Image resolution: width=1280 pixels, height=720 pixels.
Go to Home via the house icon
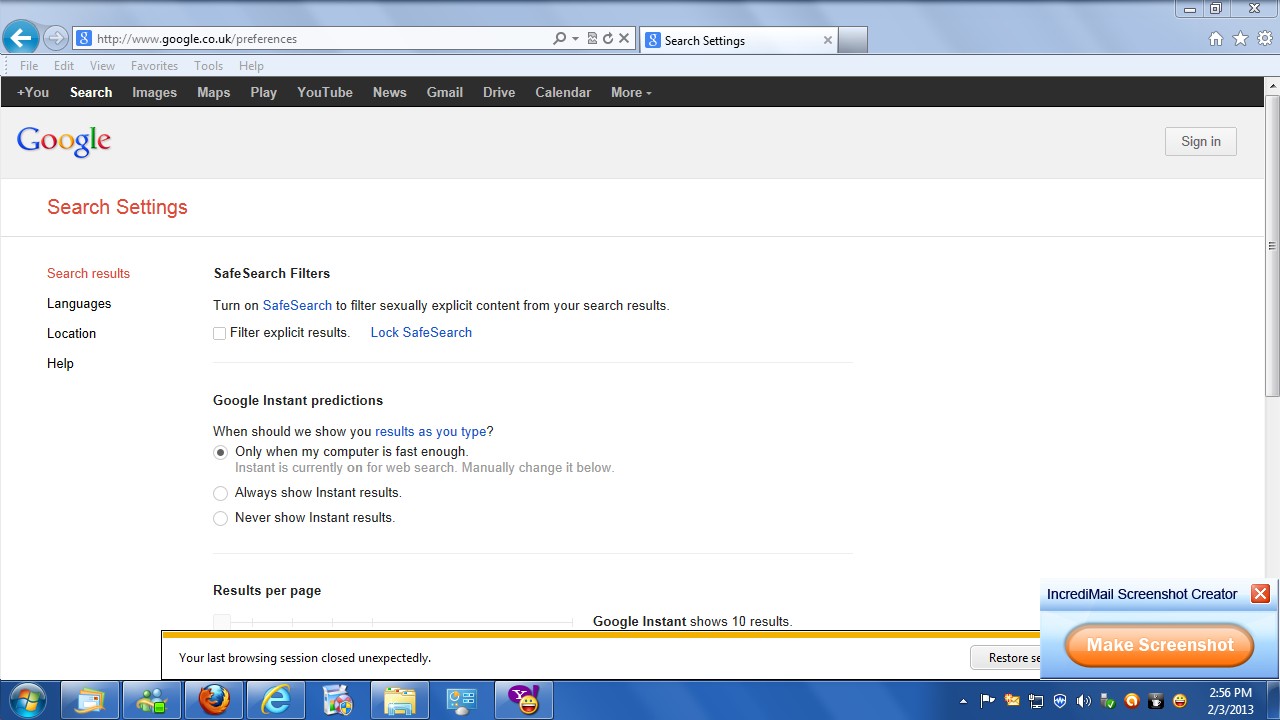1216,39
